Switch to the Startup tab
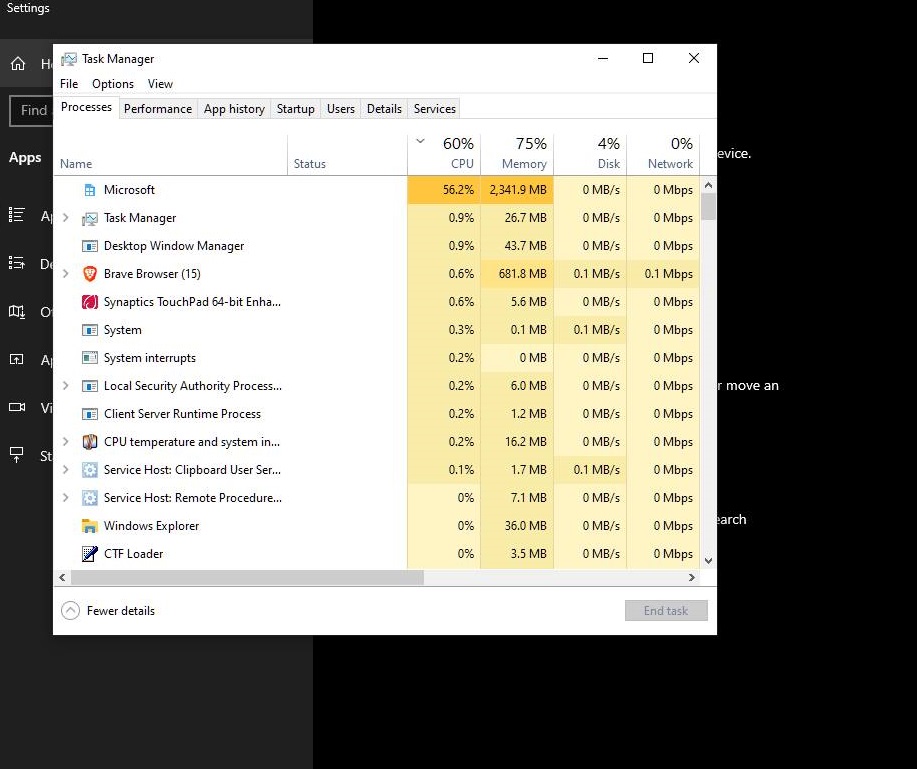The image size is (917, 769). (295, 108)
